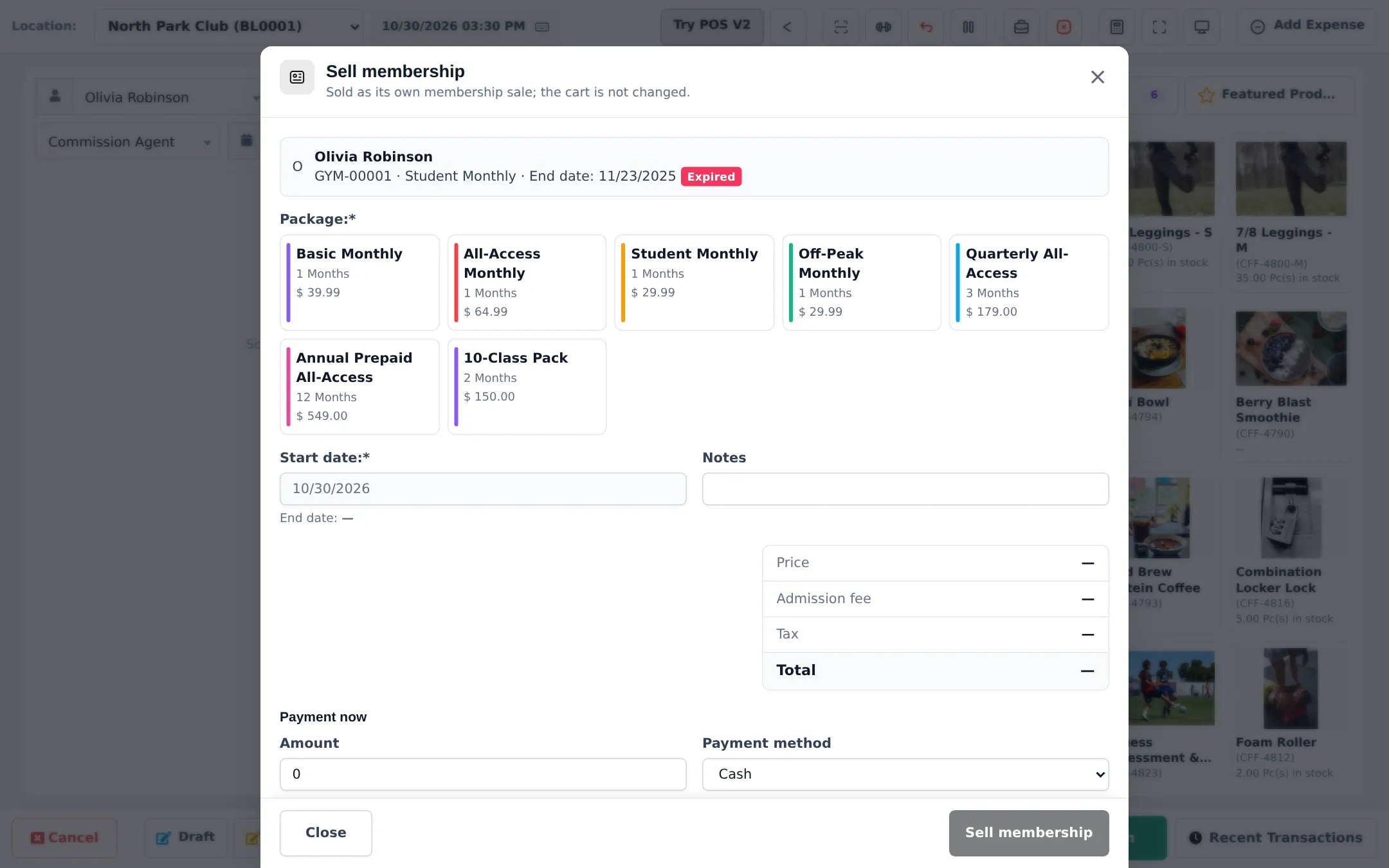The height and width of the screenshot is (868, 1389).
Task: Click the Sell membership submit button
Action: tap(1029, 833)
